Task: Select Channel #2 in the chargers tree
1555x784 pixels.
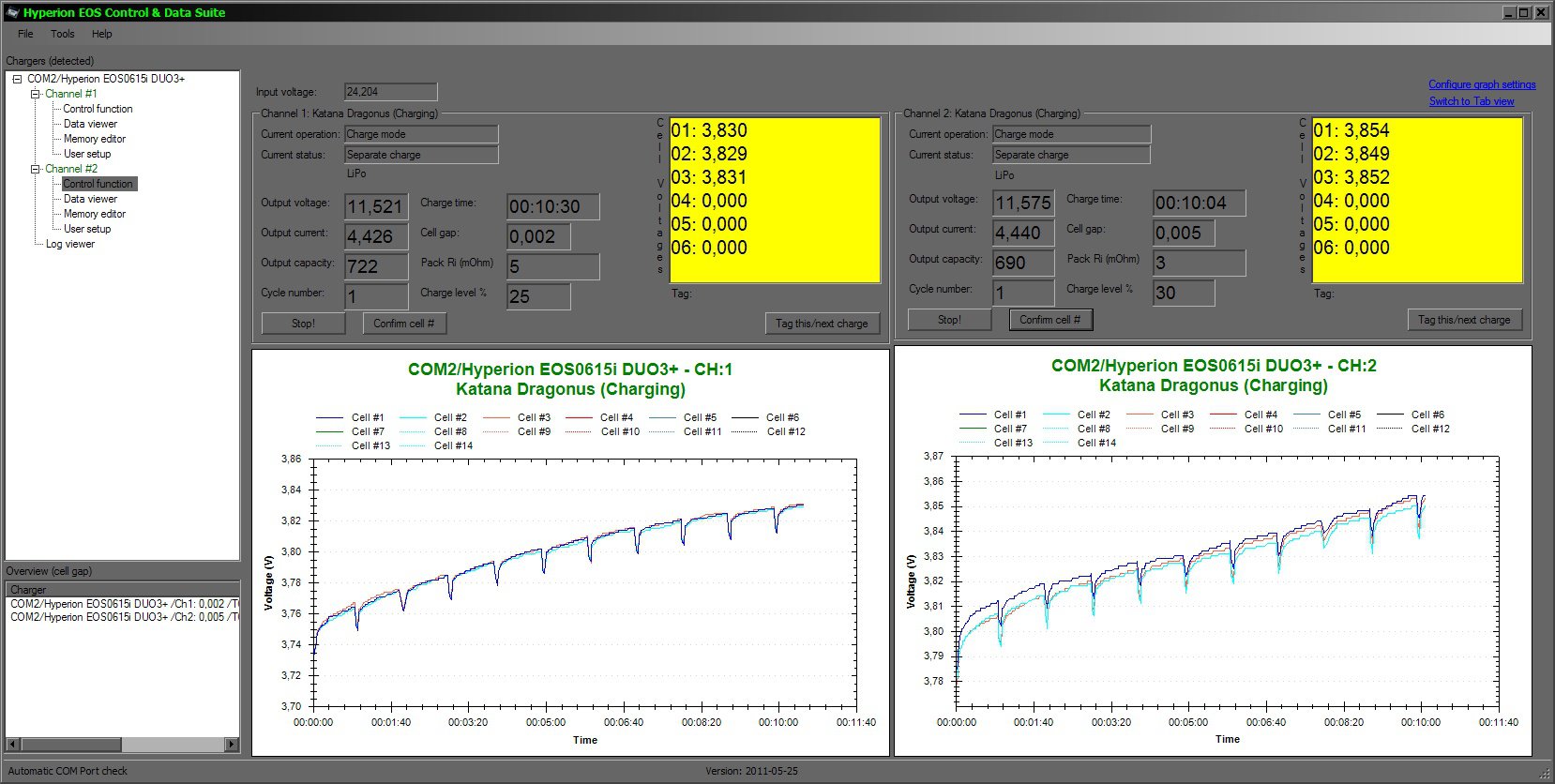Action: click(x=71, y=169)
